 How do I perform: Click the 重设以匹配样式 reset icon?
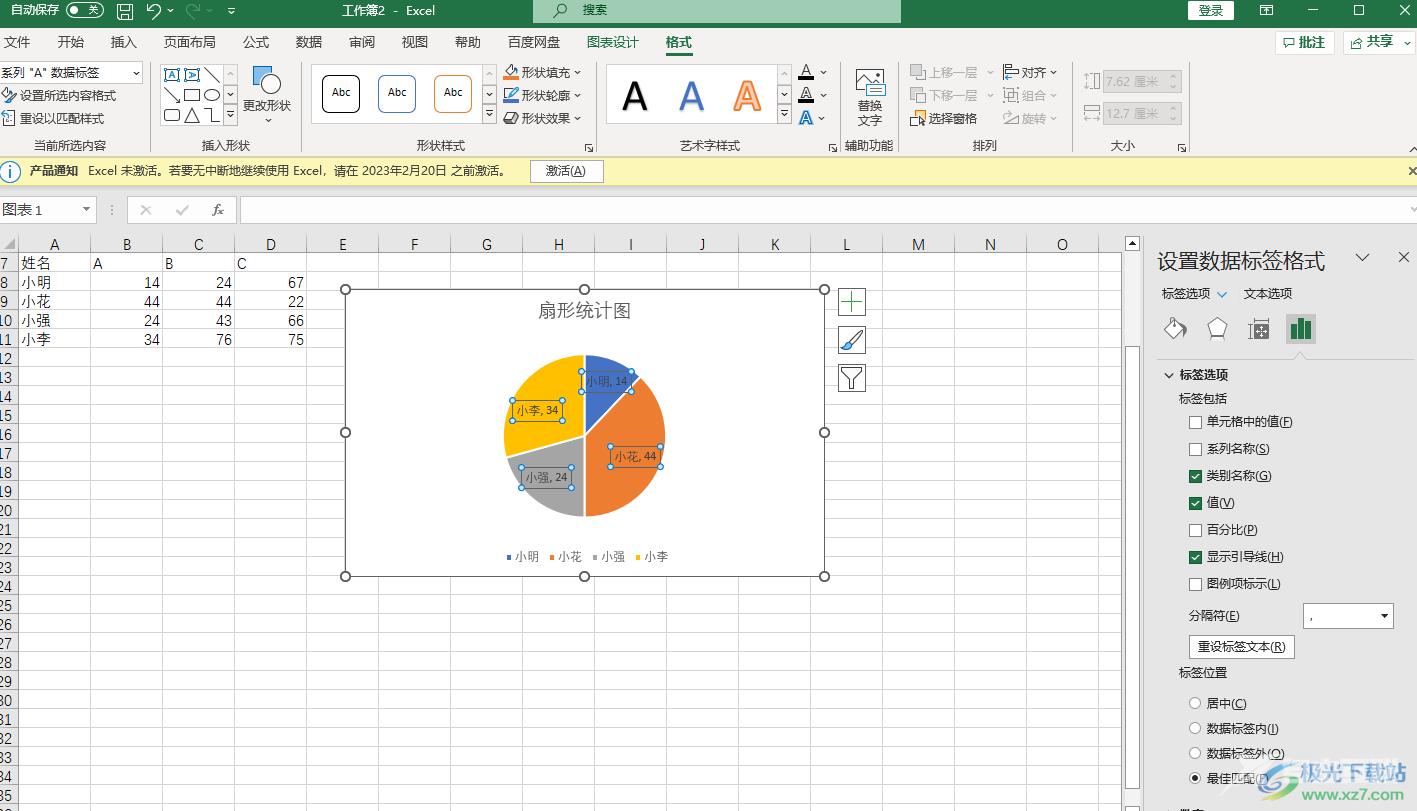click(x=9, y=118)
